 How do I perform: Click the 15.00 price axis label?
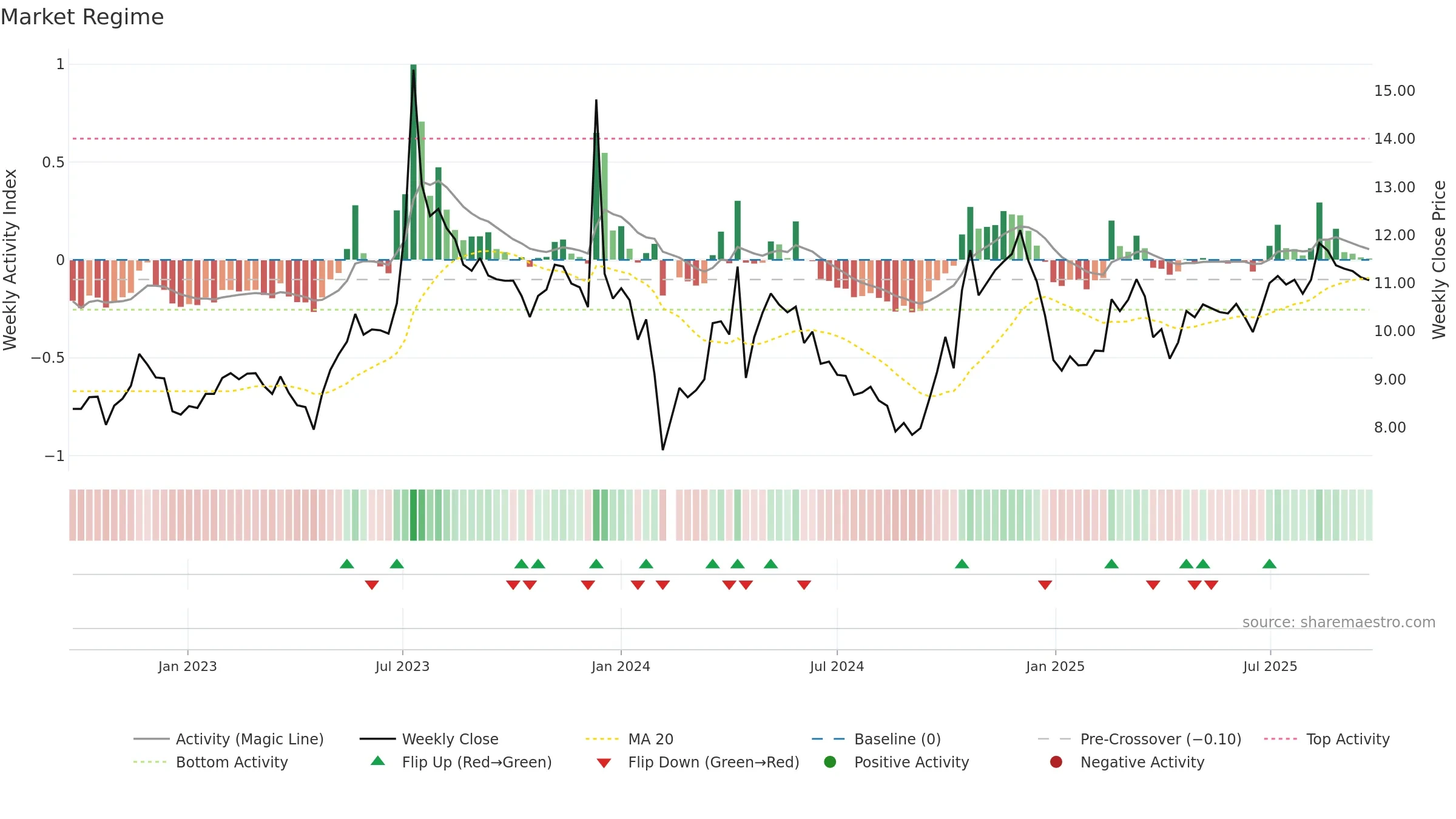pos(1395,91)
